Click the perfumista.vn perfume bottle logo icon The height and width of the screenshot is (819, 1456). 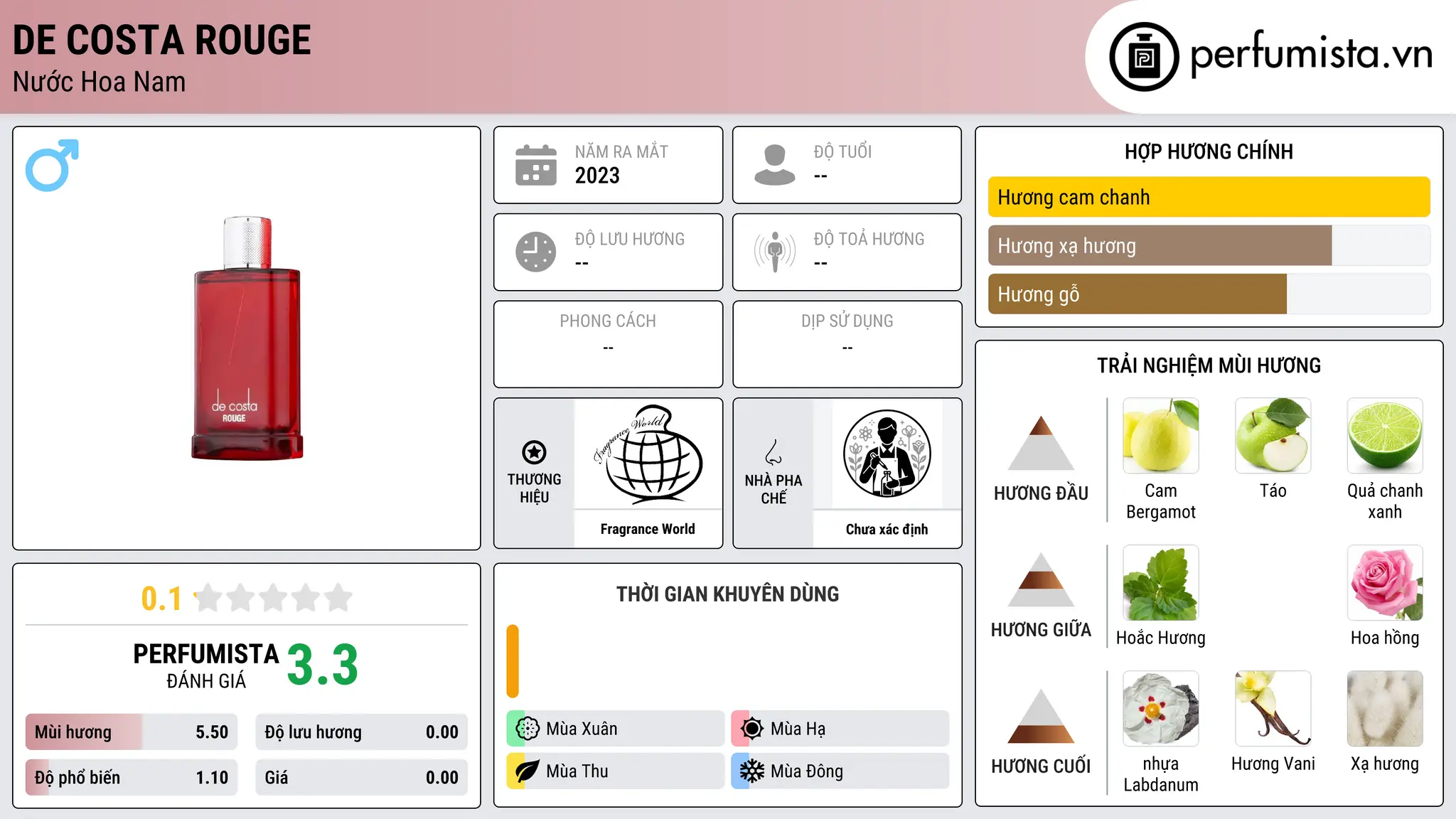point(1144,57)
